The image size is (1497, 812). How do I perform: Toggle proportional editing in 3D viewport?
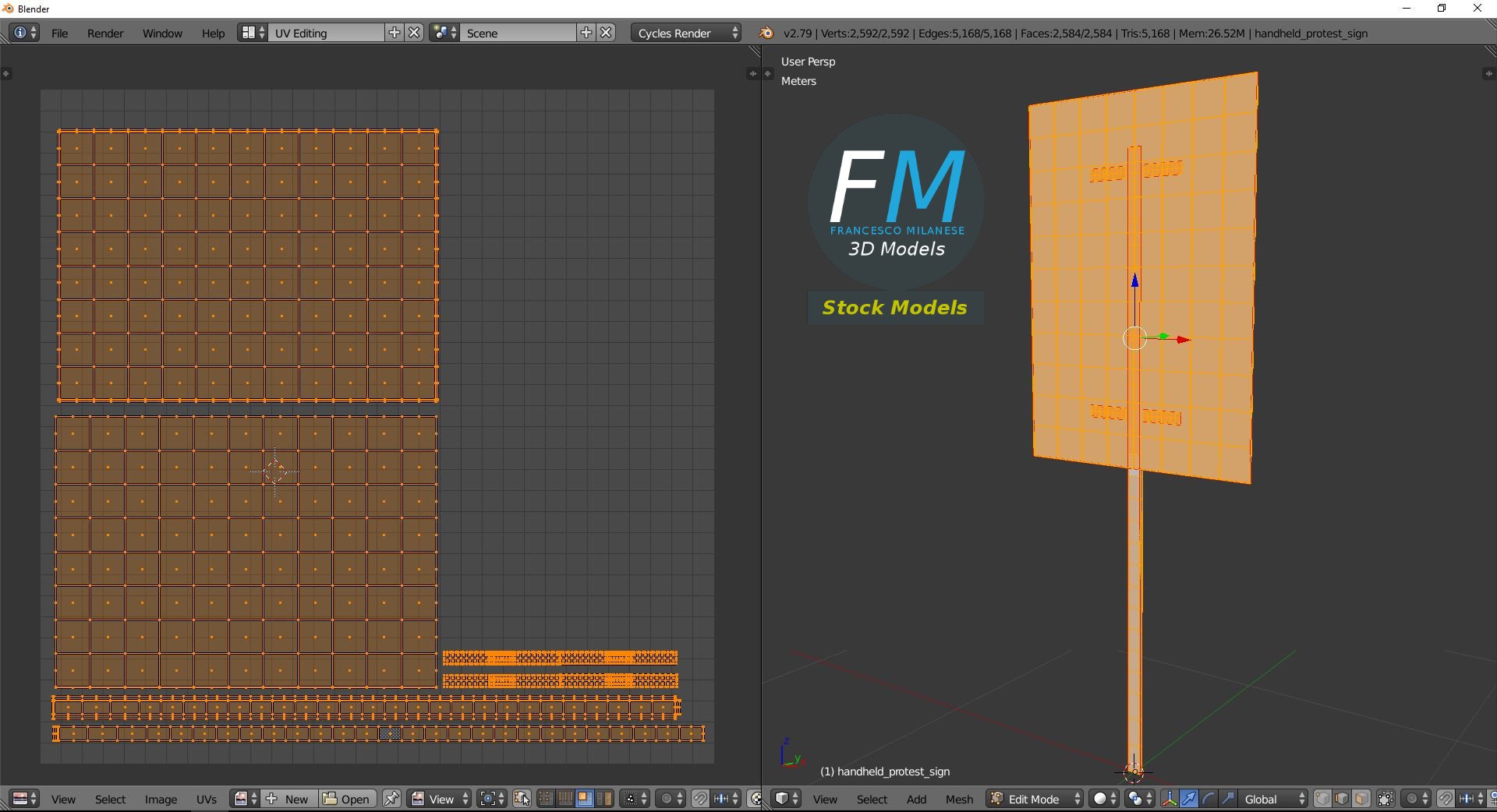pos(1416,799)
